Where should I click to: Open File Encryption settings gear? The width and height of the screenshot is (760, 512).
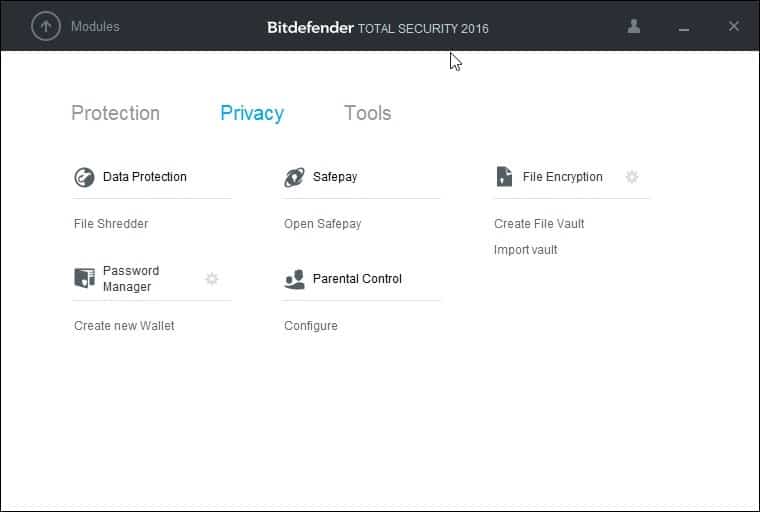pyautogui.click(x=632, y=177)
